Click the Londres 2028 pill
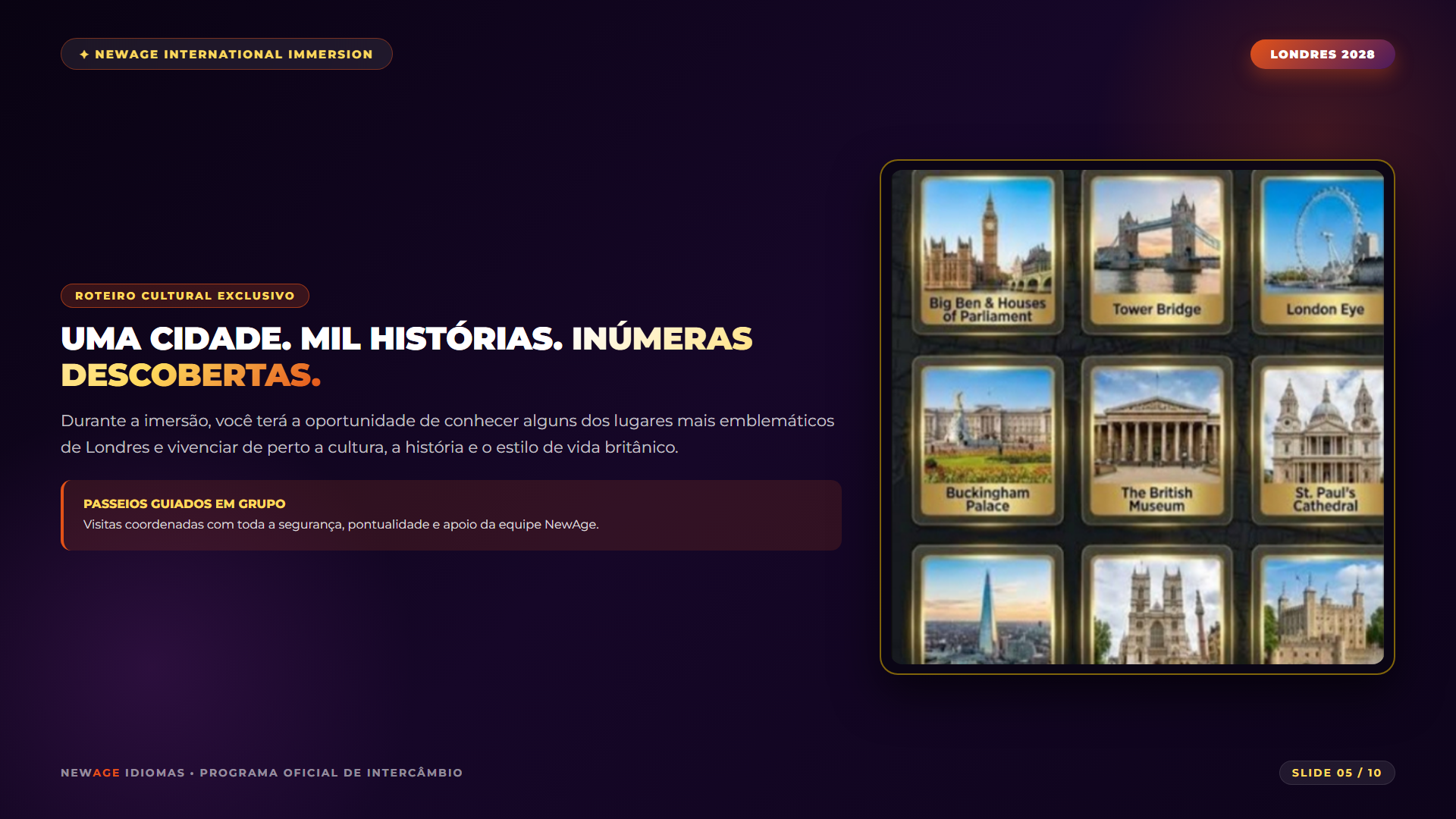Screen dimensions: 1456x819 pyautogui.click(x=1322, y=54)
